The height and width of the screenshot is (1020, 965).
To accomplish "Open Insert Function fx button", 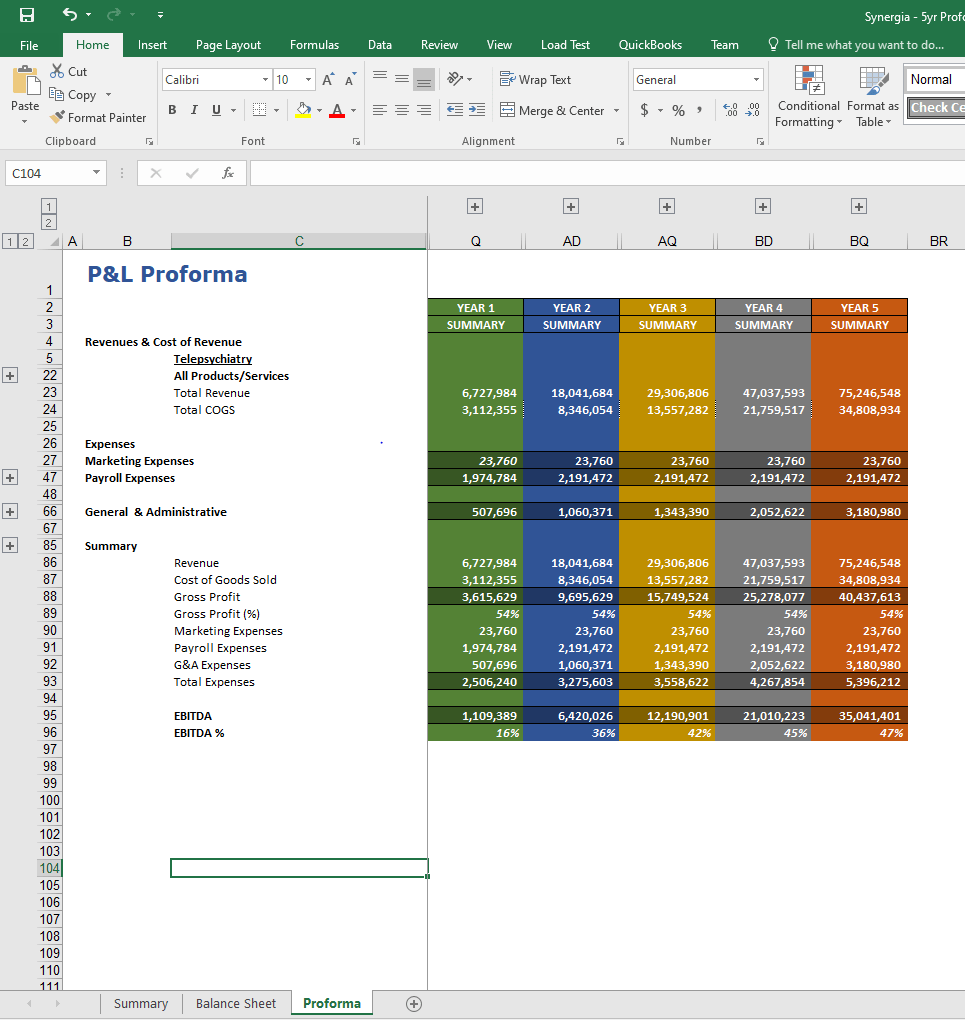I will 228,173.
